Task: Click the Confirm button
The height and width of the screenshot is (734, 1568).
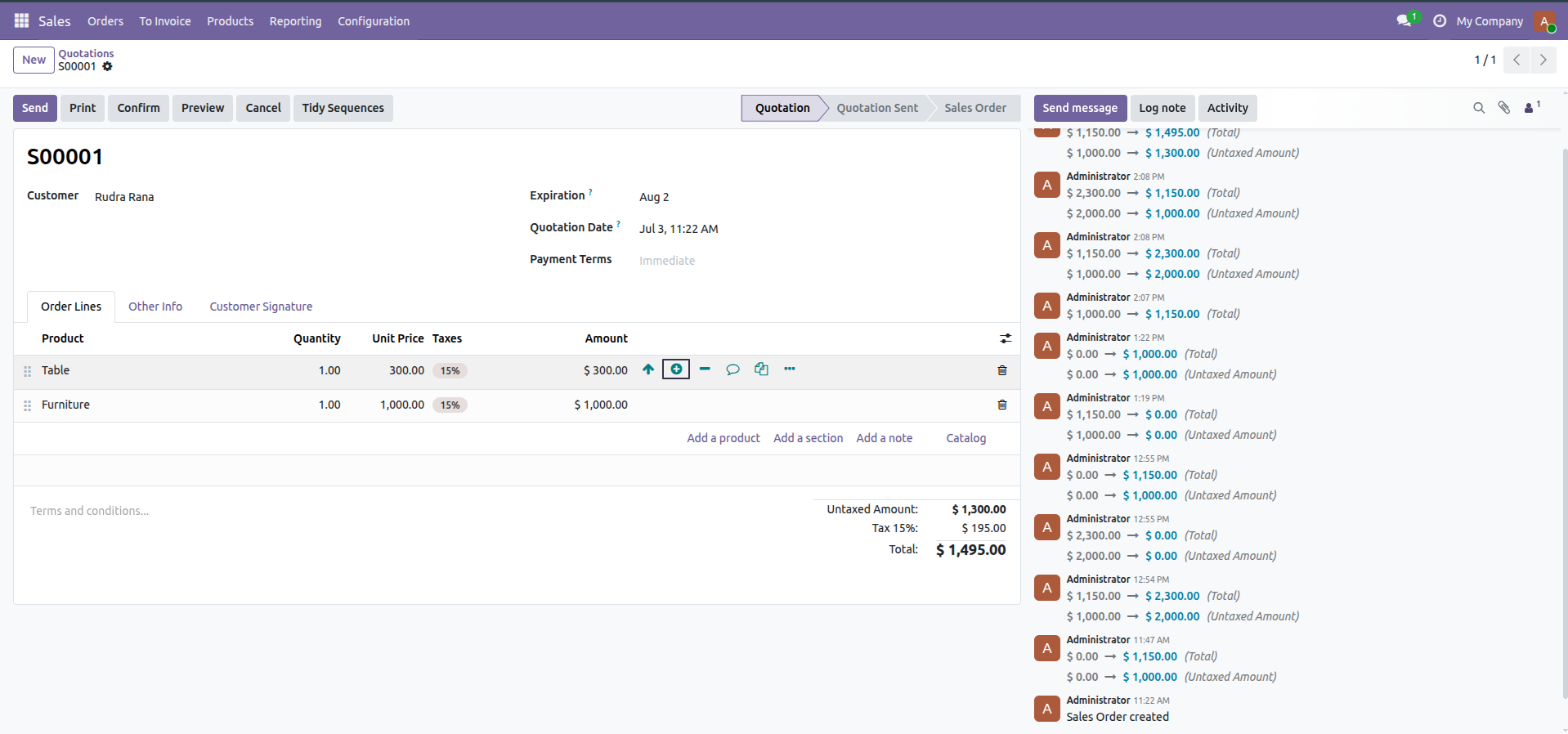Action: [x=138, y=108]
